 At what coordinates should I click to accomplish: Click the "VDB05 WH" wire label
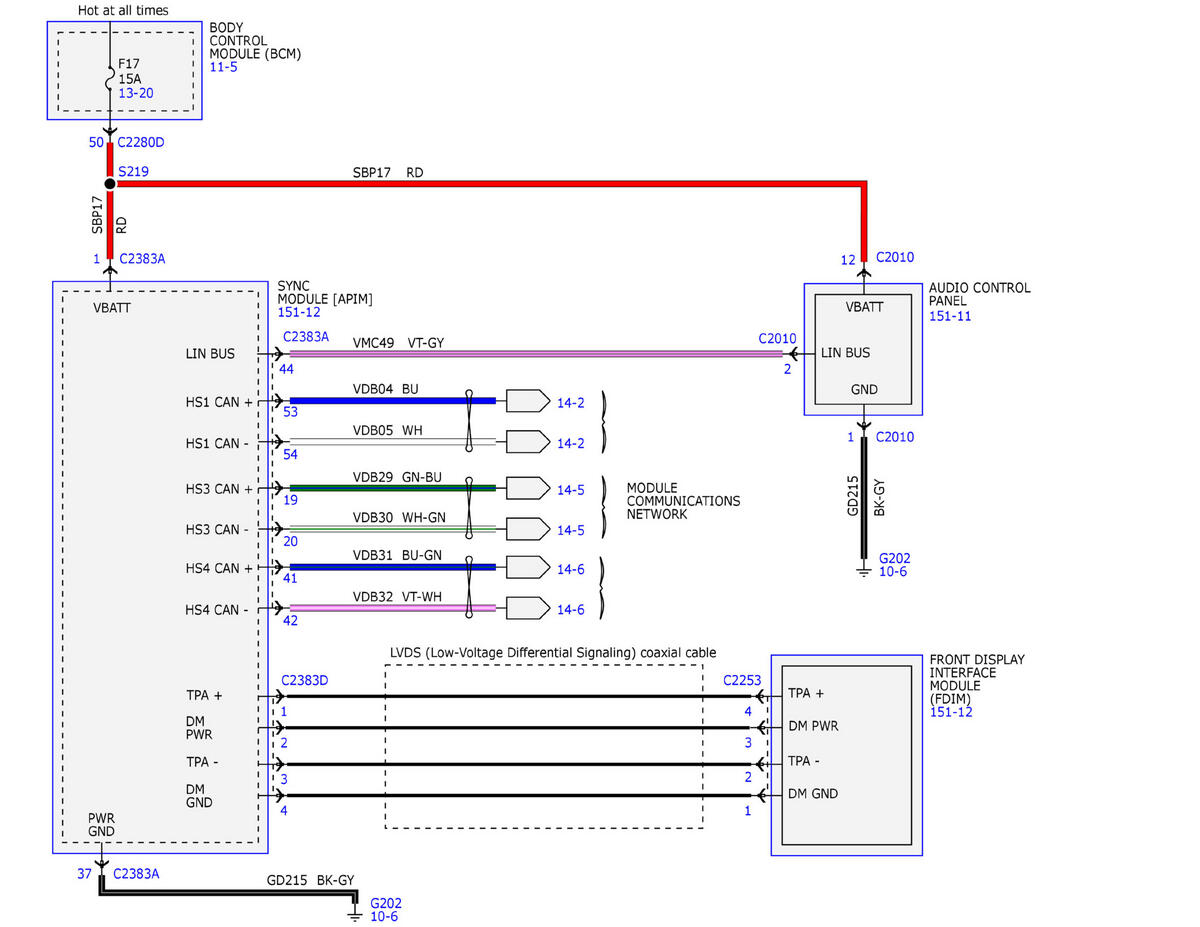(x=387, y=430)
